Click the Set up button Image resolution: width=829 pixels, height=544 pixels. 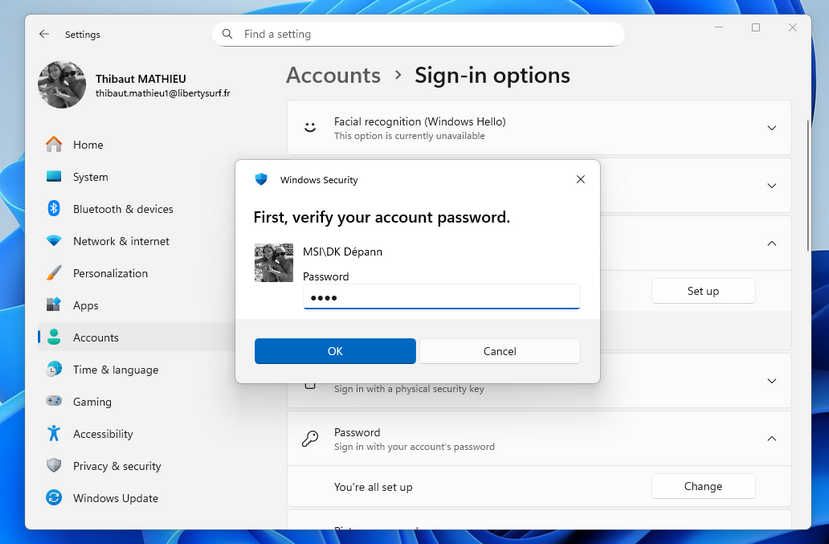(x=703, y=291)
